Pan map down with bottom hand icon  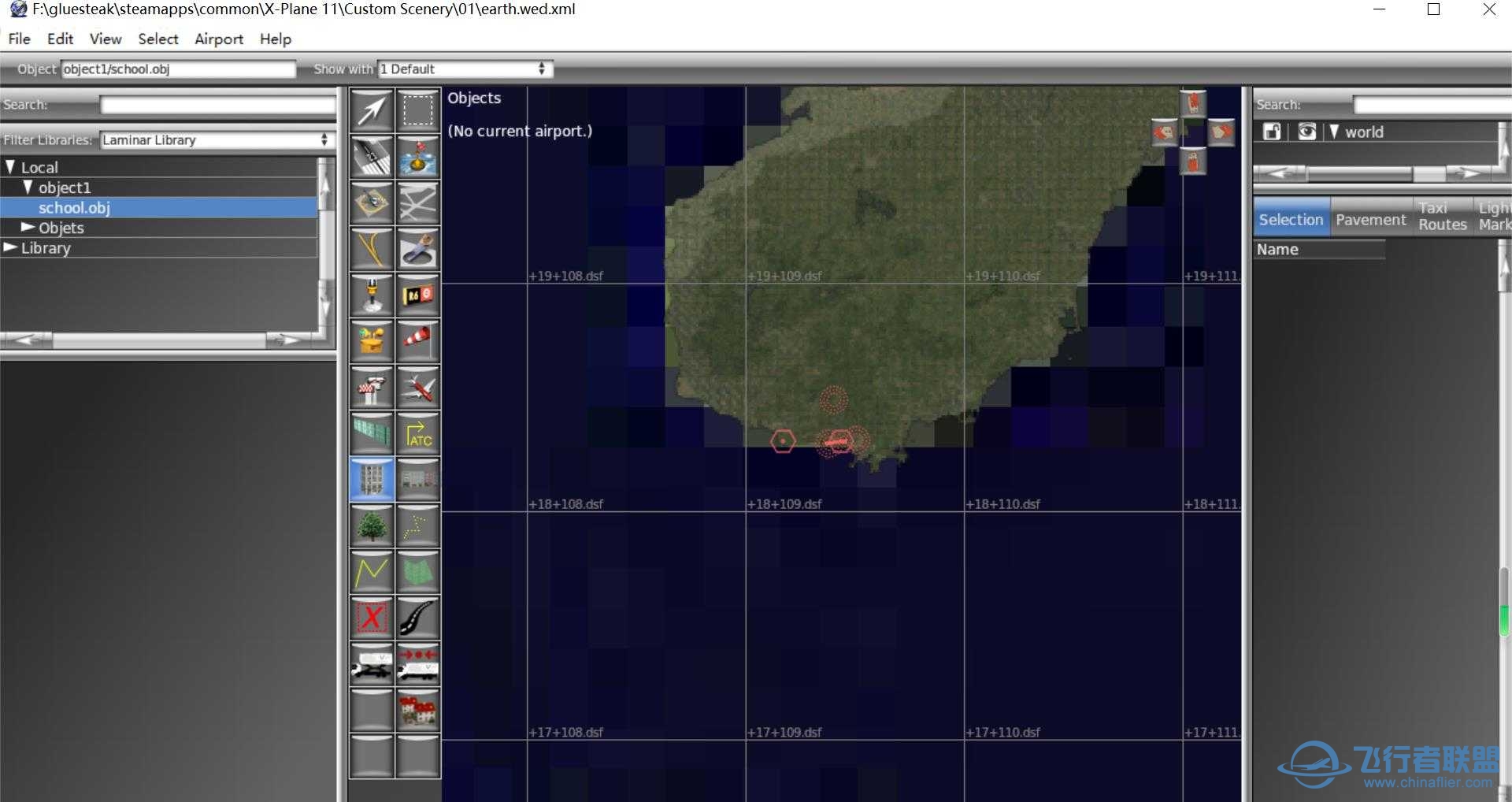coord(1194,162)
